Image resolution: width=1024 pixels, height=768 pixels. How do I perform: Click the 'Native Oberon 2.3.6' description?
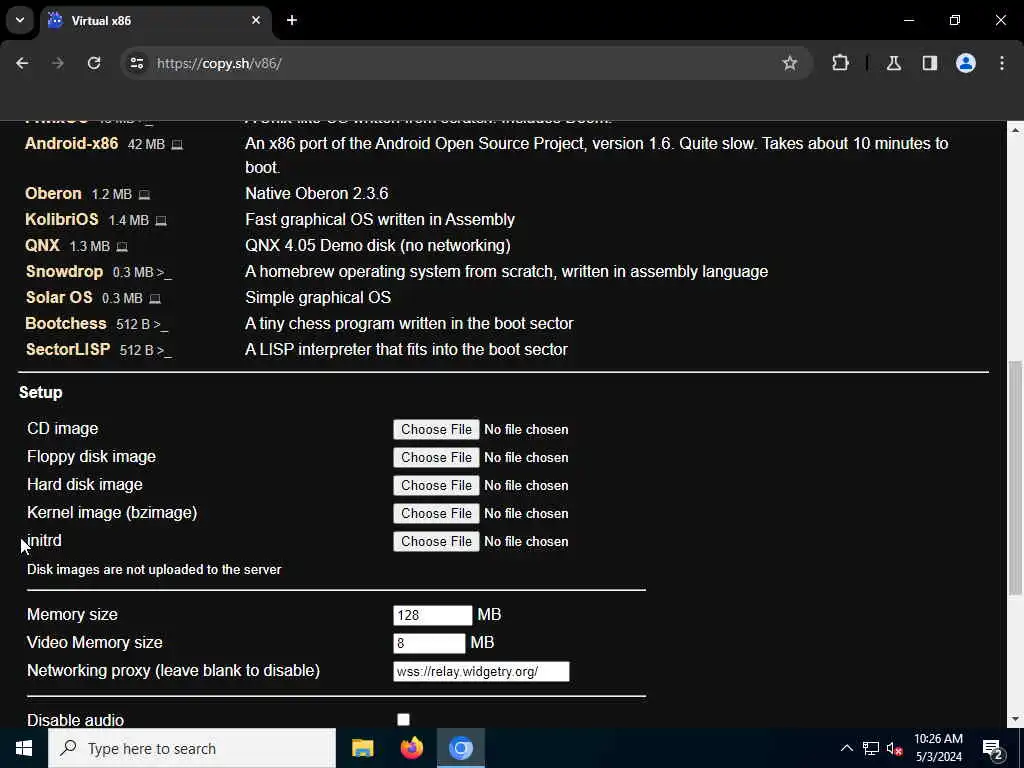pyautogui.click(x=317, y=193)
